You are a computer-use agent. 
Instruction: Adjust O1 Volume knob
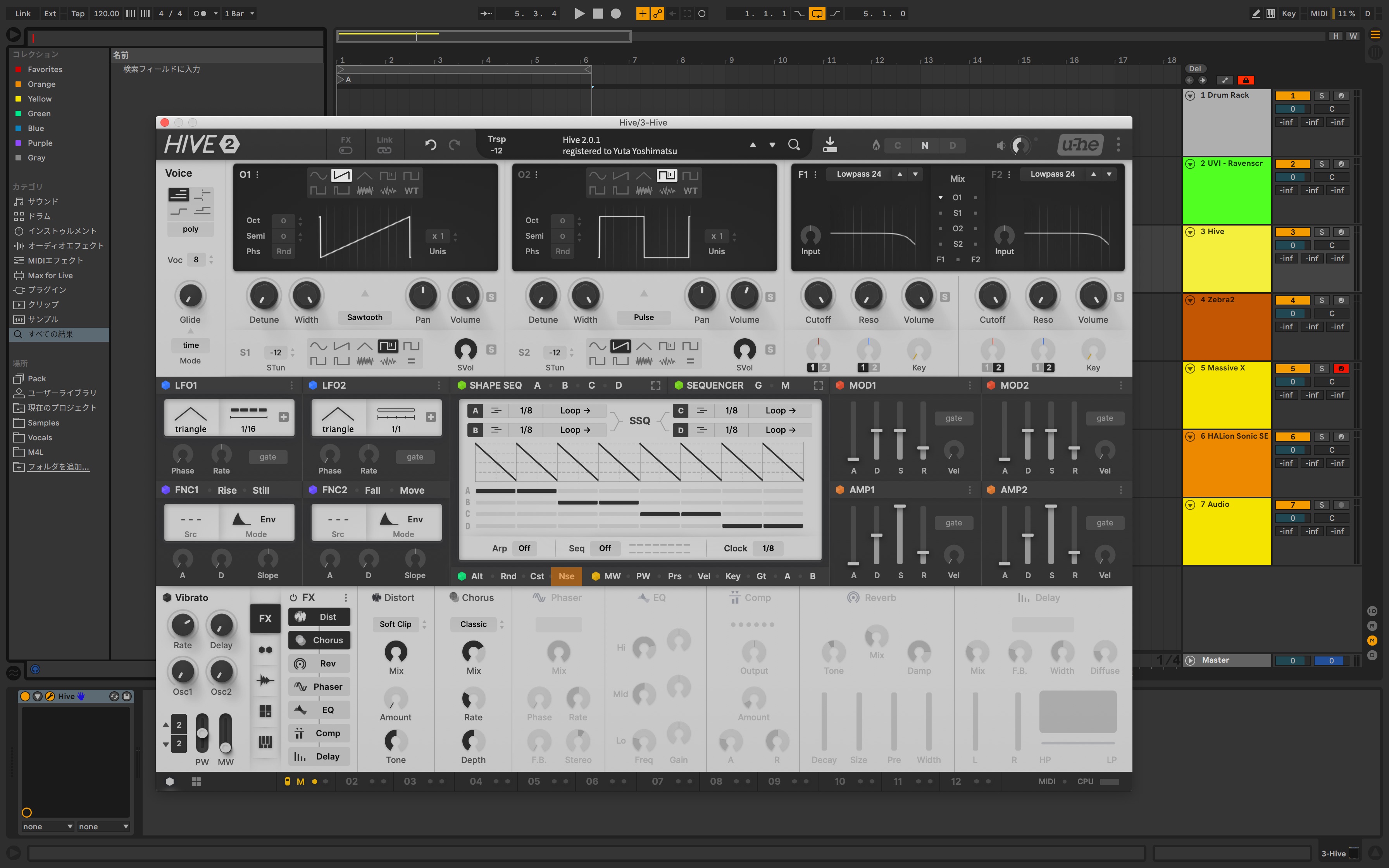[x=465, y=295]
